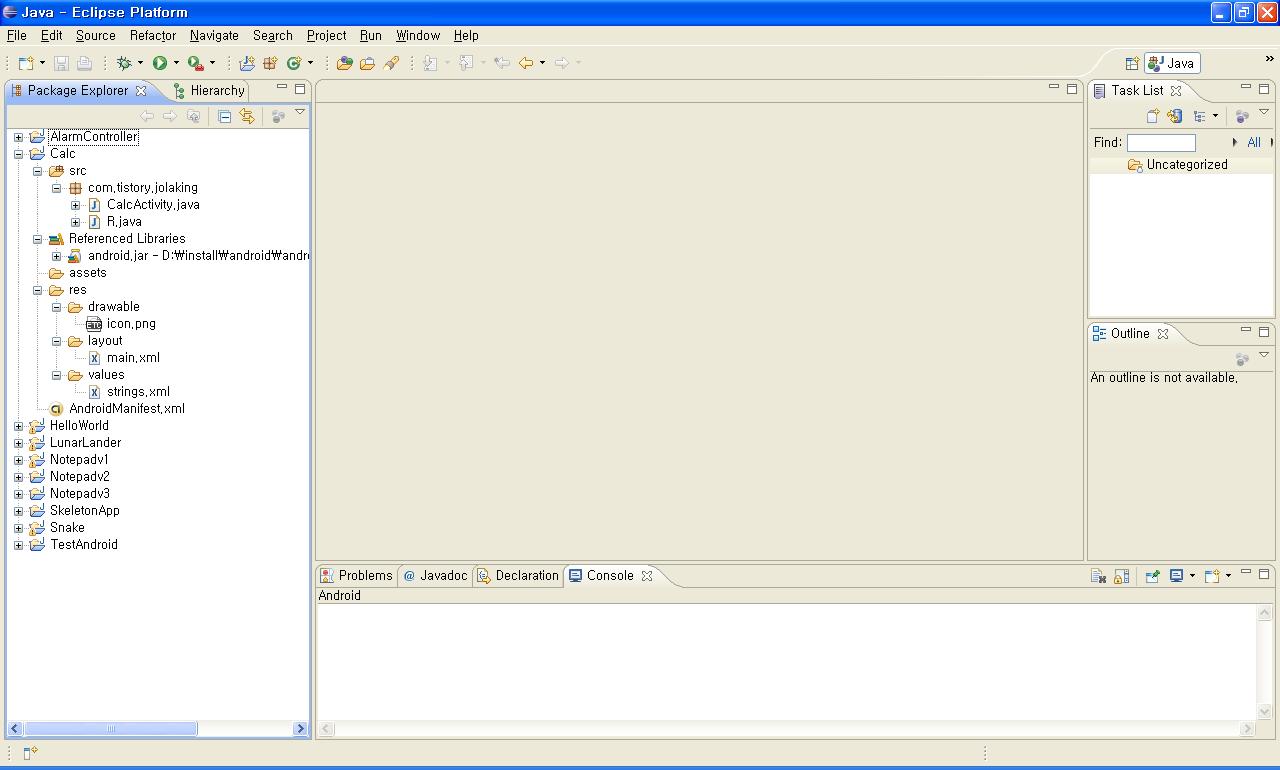
Task: Click the Eclipse icon in title bar
Action: [x=11, y=12]
